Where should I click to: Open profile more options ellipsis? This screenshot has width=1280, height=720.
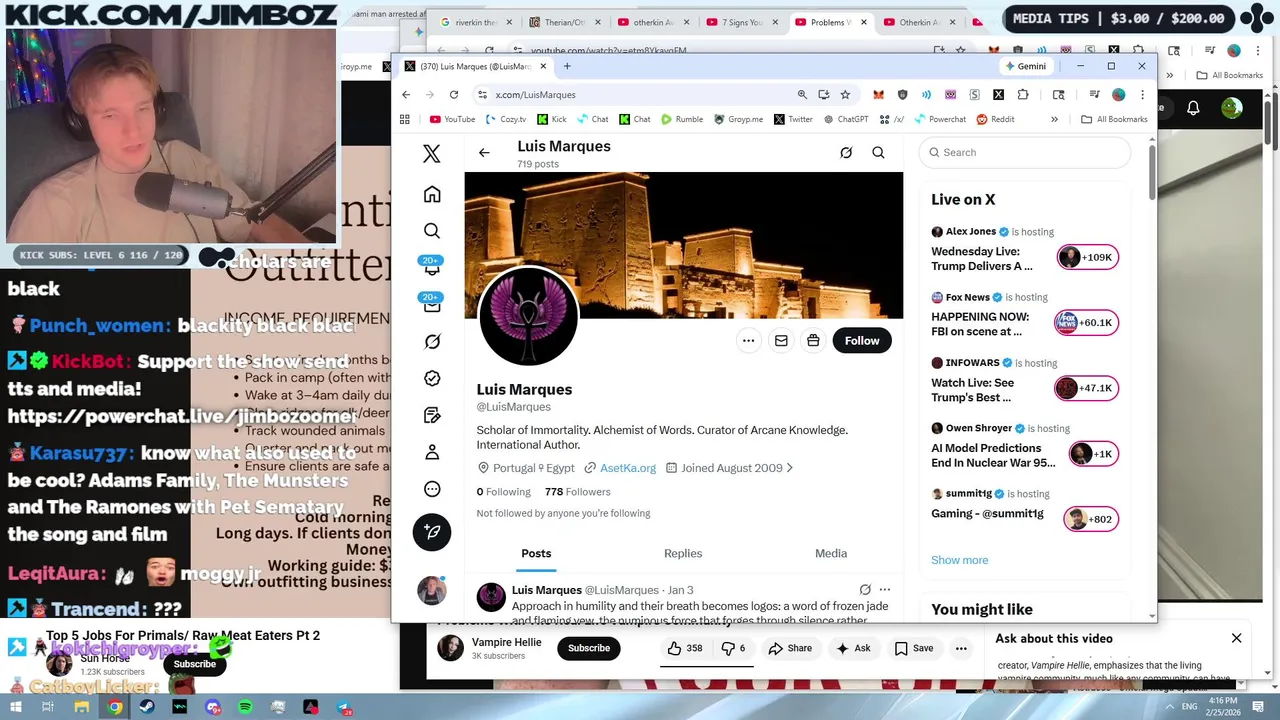[x=748, y=341]
